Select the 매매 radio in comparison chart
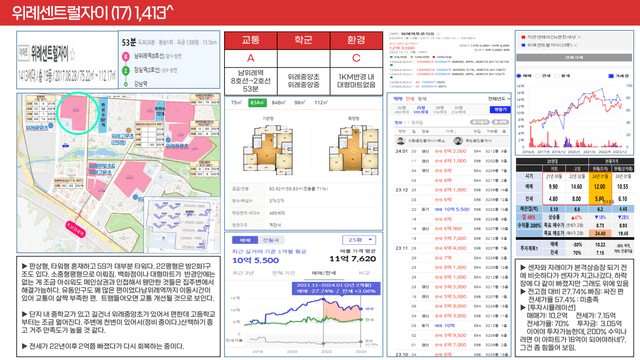The width and height of the screenshot is (640, 360). point(519,76)
